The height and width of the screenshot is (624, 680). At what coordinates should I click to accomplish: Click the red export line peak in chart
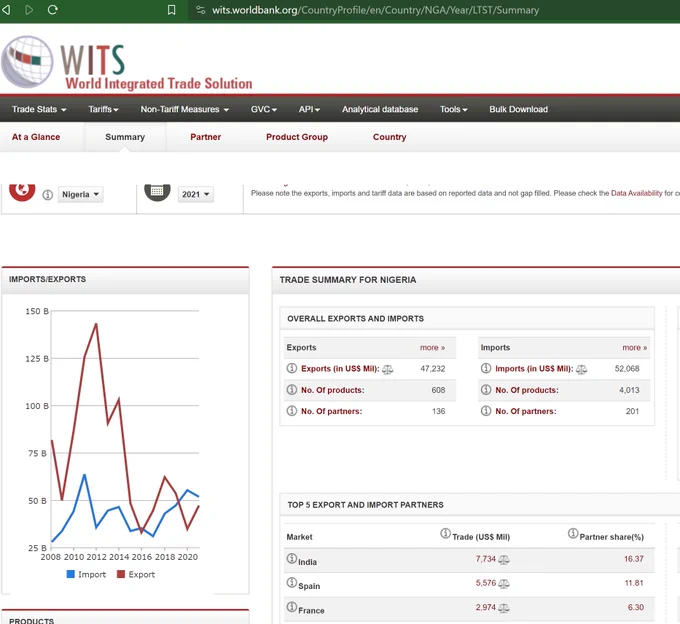click(96, 323)
